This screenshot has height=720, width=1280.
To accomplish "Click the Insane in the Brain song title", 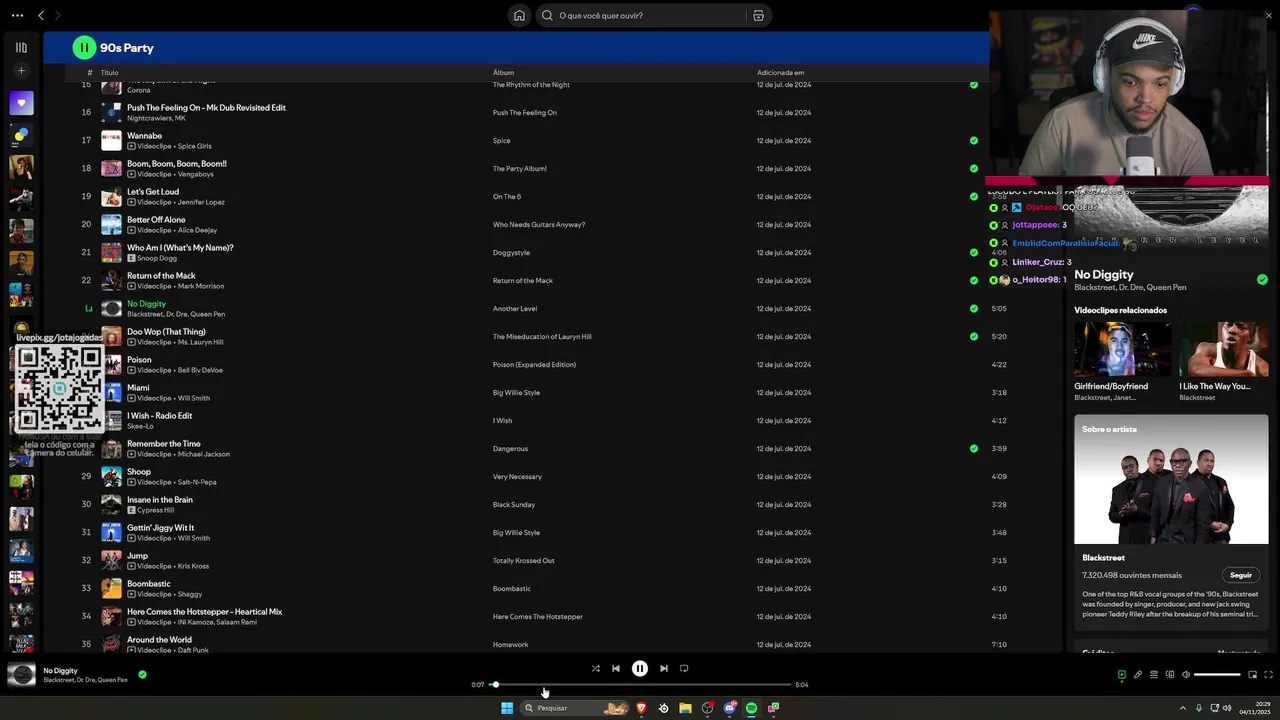I will (160, 500).
